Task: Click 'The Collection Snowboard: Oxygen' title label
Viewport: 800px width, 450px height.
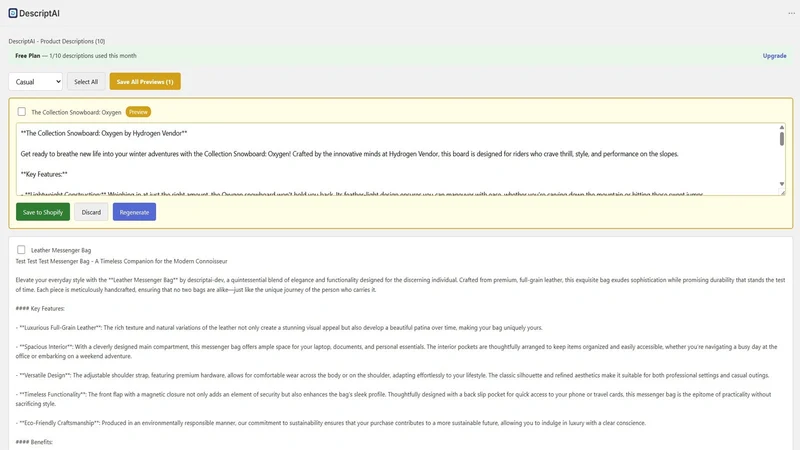Action: pyautogui.click(x=76, y=112)
